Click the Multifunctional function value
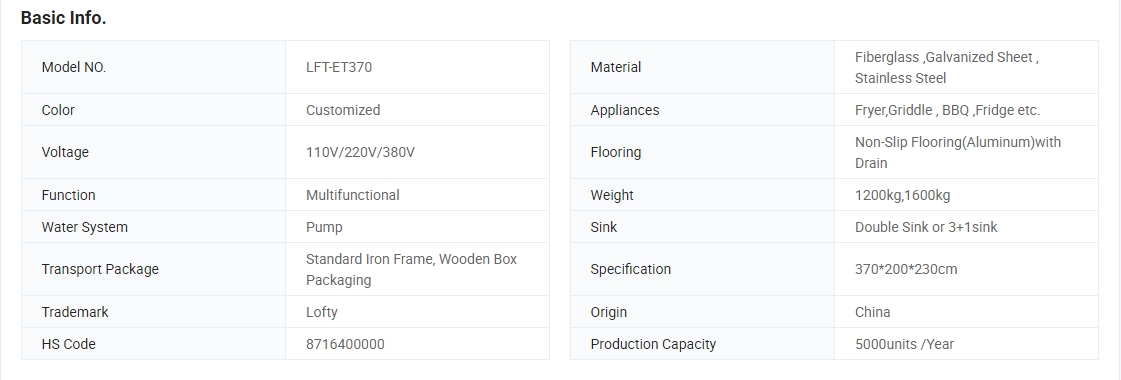 (352, 195)
